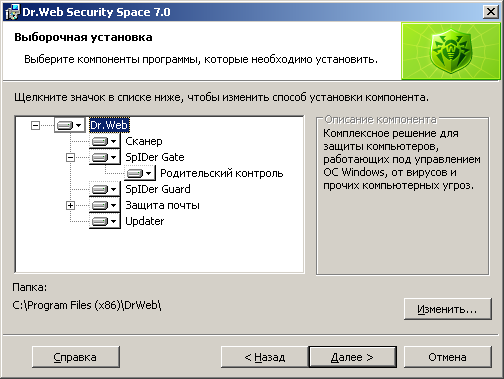504x379 pixels.
Task: Click the Dr.Web spider shield logo
Action: pyautogui.click(x=451, y=51)
